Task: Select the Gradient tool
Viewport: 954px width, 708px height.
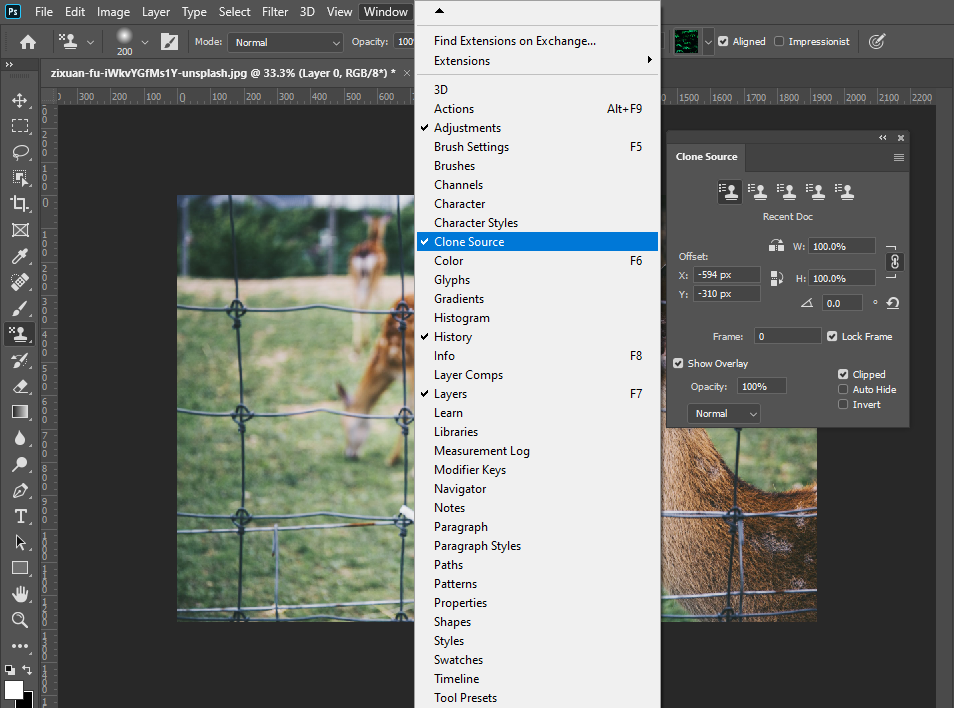Action: [20, 412]
